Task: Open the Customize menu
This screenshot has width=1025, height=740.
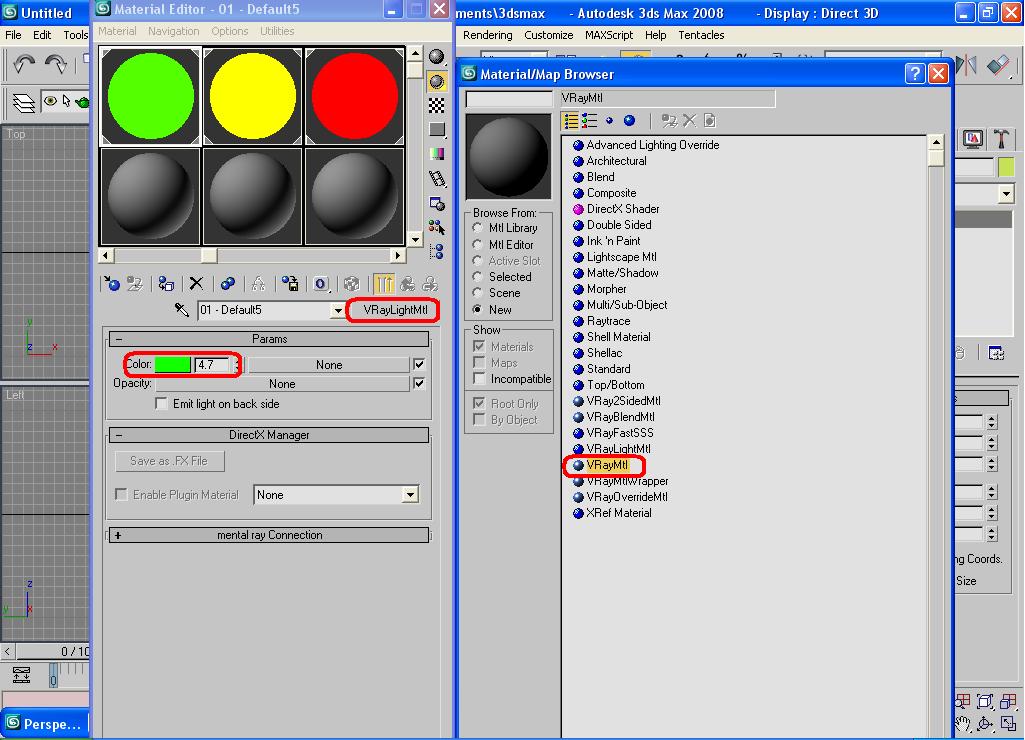Action: coord(548,35)
